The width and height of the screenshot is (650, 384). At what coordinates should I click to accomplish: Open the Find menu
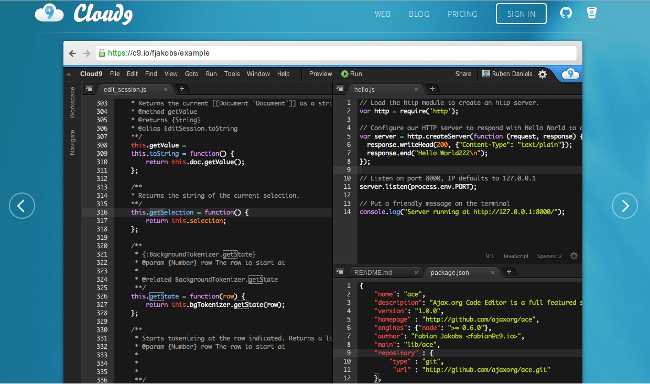(151, 74)
